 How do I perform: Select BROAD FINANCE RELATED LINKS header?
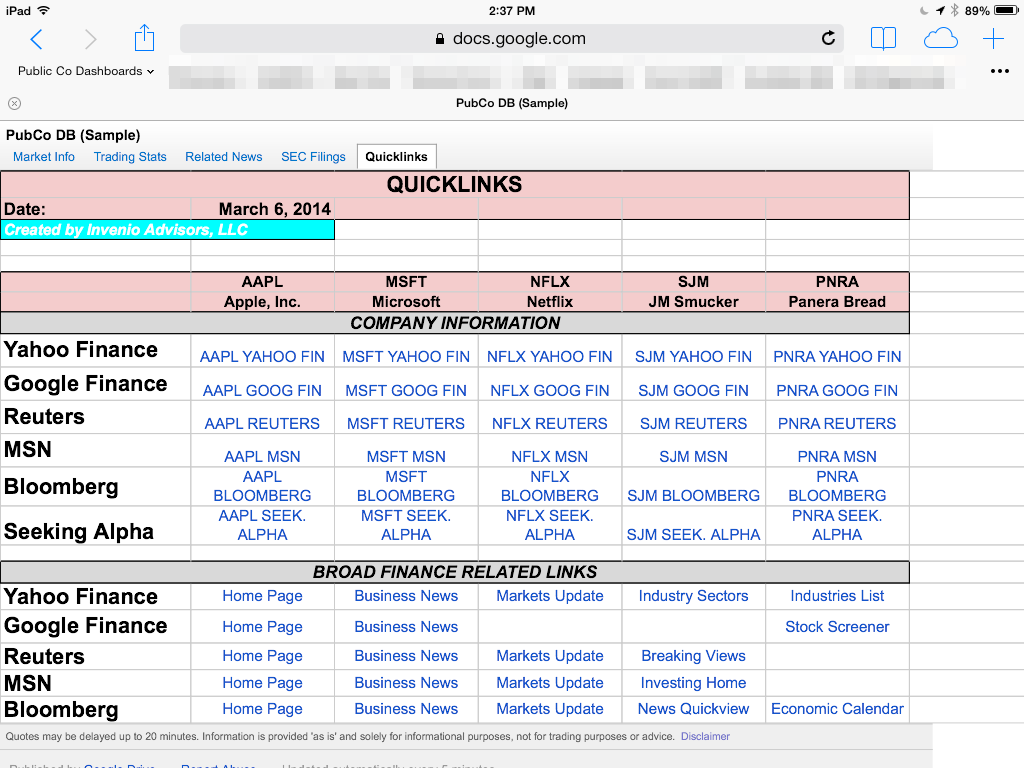tap(455, 572)
